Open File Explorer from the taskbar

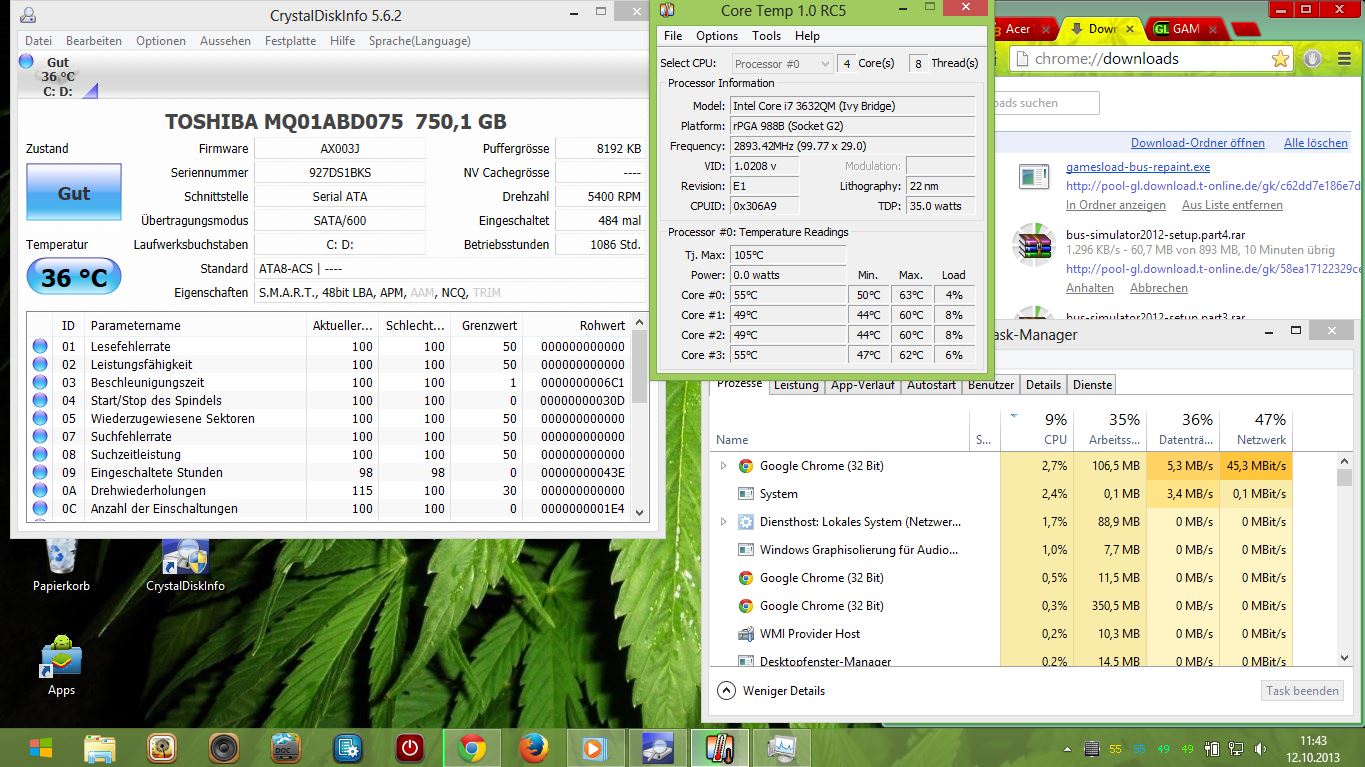coord(101,748)
